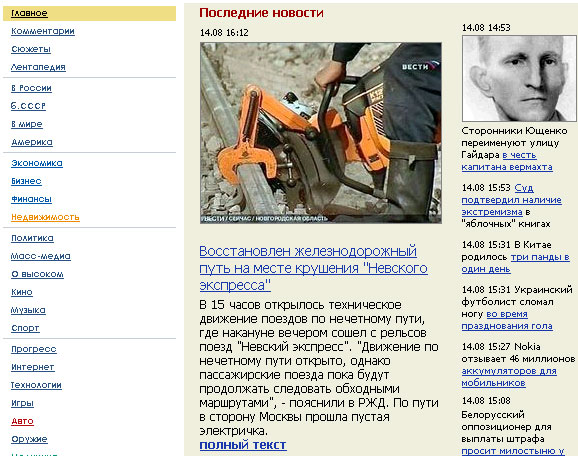
Task: Open the аккумуляторов для мобильников Nokia link
Action: click(509, 377)
